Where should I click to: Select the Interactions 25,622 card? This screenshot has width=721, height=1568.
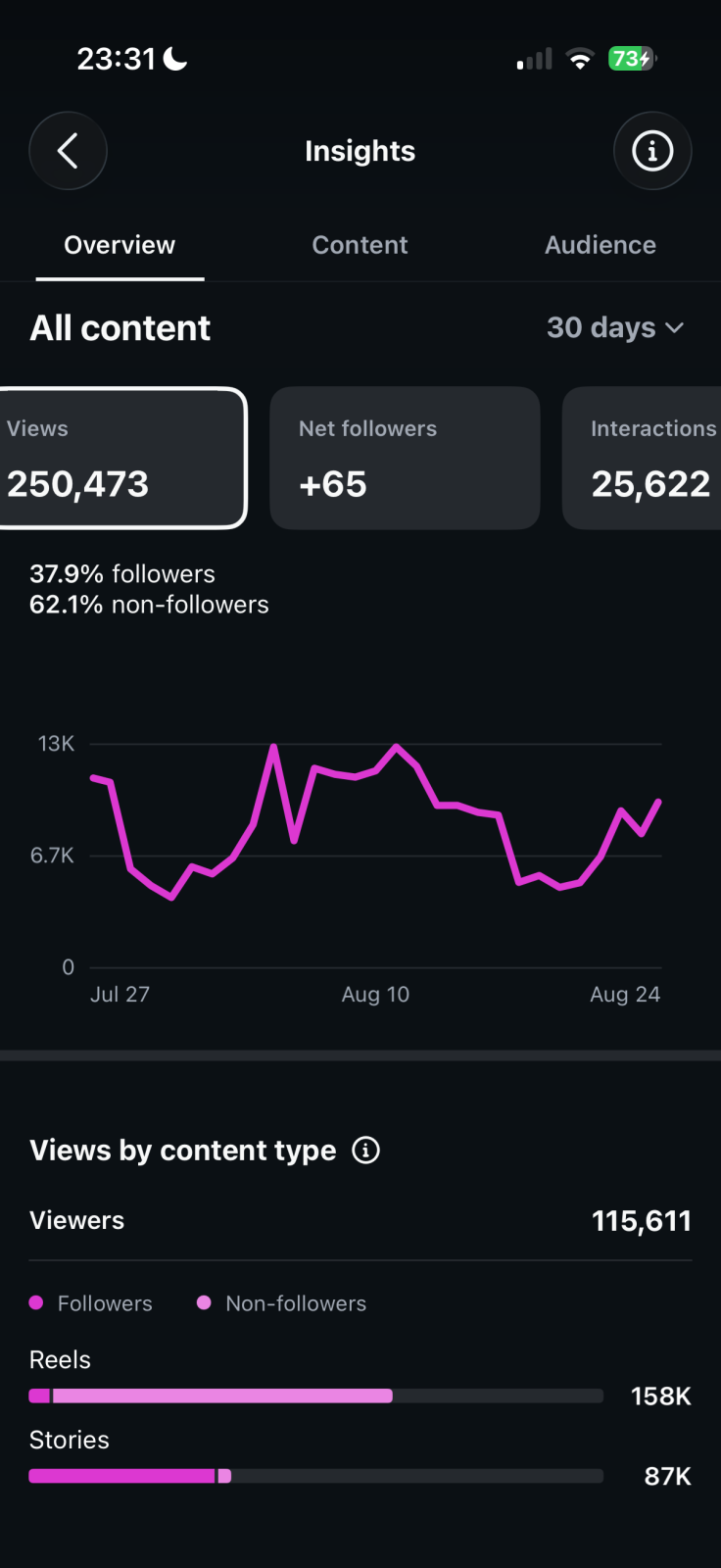642,458
